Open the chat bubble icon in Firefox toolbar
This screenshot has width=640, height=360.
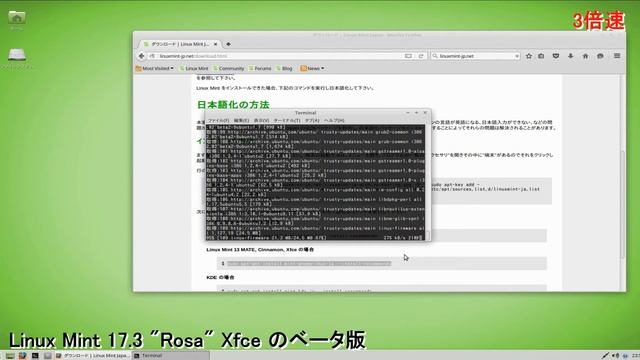tap(600, 56)
